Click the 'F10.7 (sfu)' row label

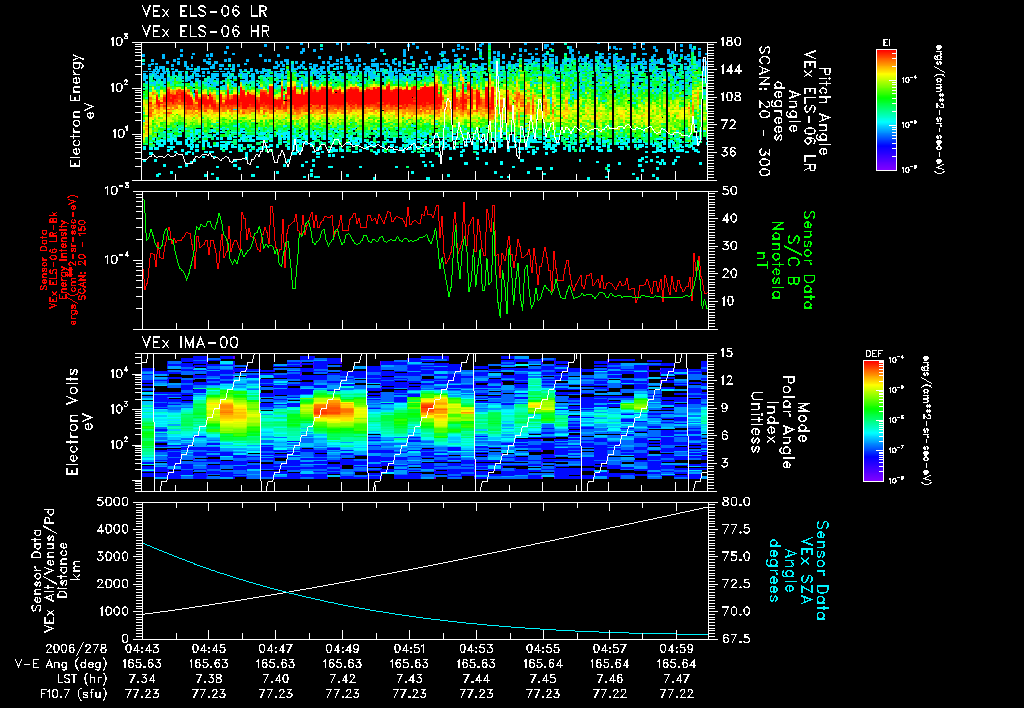pyautogui.click(x=72, y=694)
